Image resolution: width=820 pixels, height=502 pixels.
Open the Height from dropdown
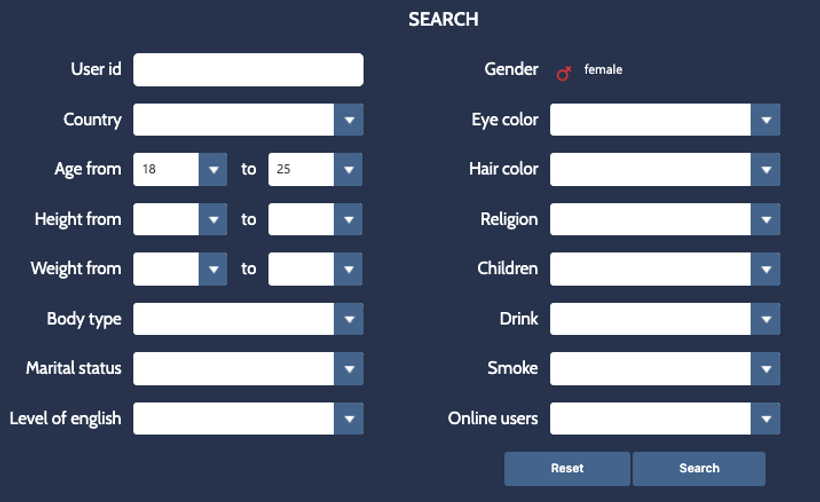point(180,219)
